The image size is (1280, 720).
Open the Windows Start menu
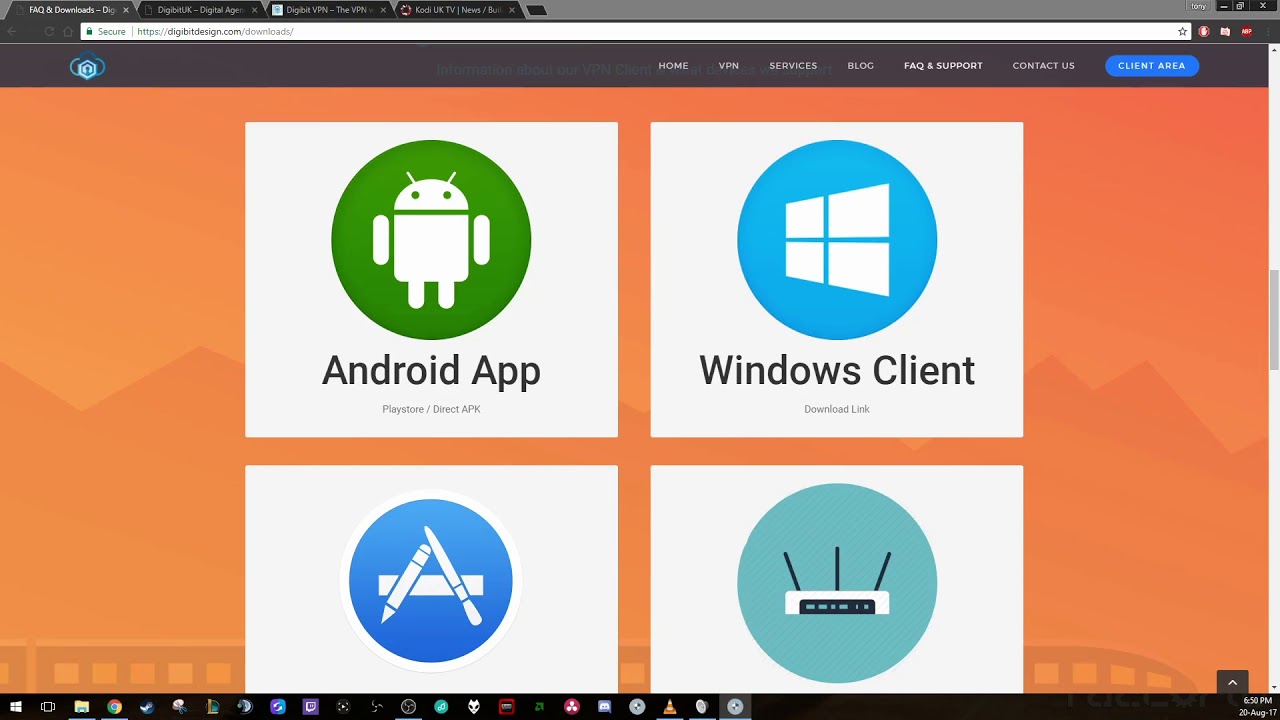click(x=16, y=707)
